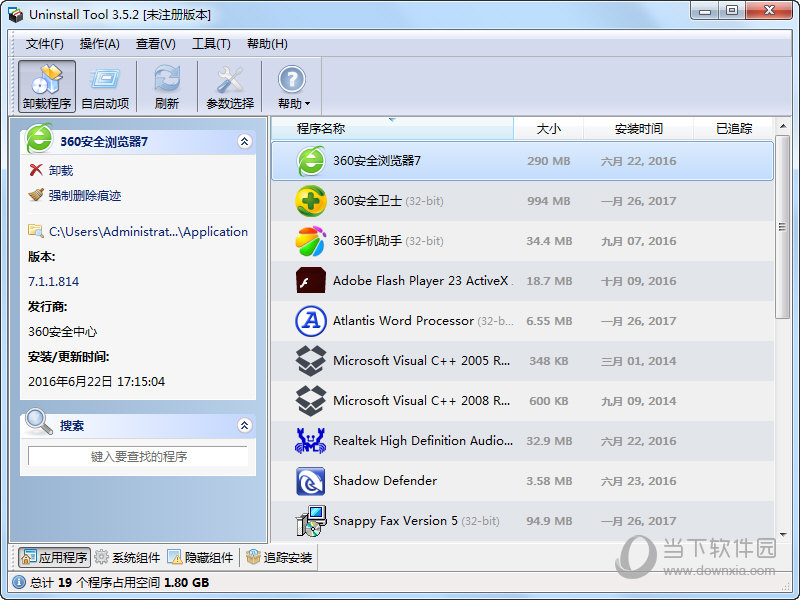Click the Adobe Flash Player 23 icon
This screenshot has width=800, height=600.
(x=310, y=281)
